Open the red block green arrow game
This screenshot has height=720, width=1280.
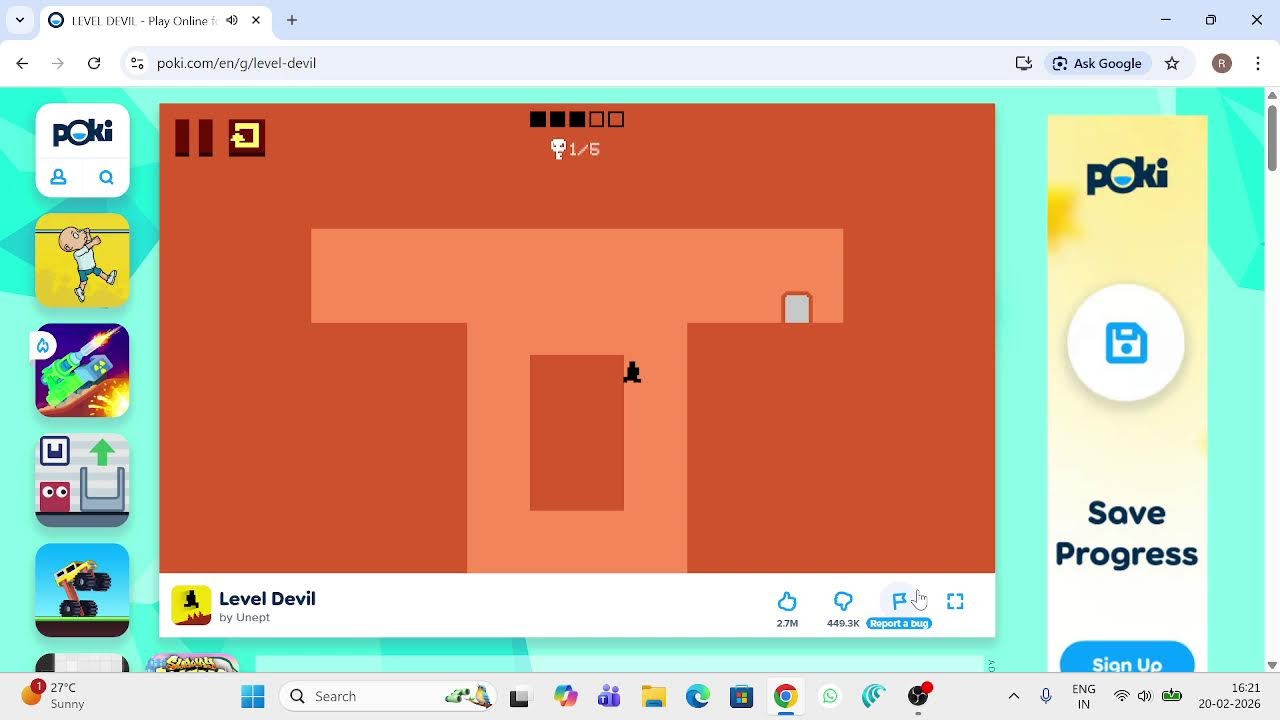(82, 480)
